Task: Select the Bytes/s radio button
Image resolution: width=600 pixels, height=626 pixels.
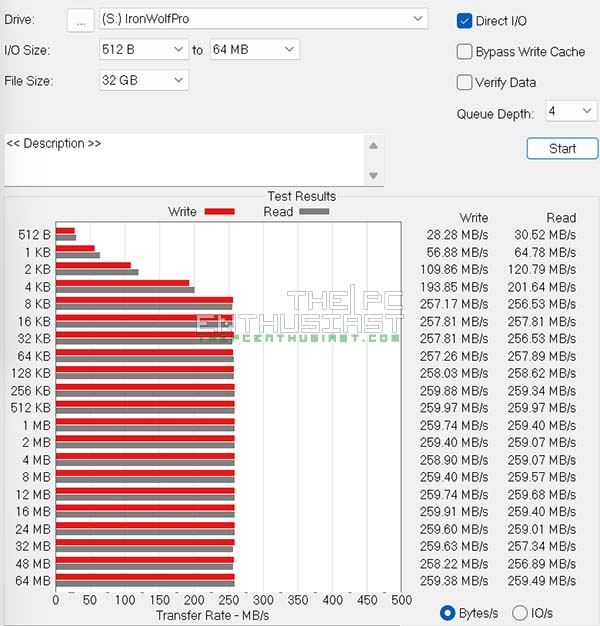Action: (448, 613)
